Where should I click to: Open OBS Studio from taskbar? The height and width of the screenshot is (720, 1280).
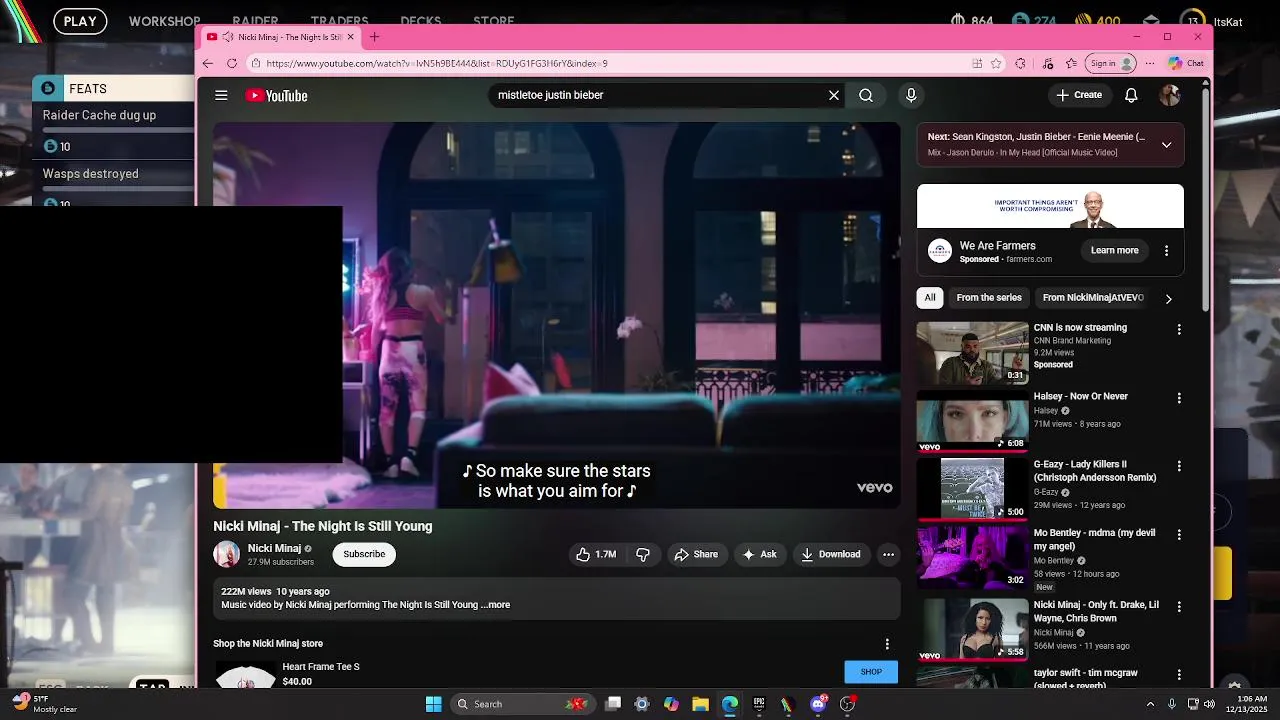[847, 704]
